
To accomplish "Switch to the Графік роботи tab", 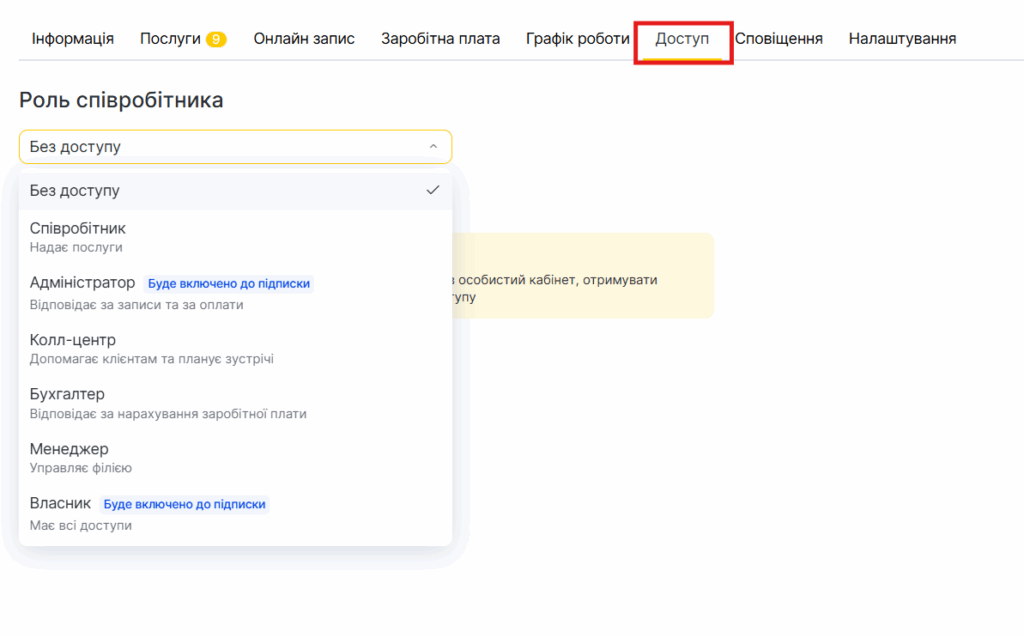I will [577, 39].
